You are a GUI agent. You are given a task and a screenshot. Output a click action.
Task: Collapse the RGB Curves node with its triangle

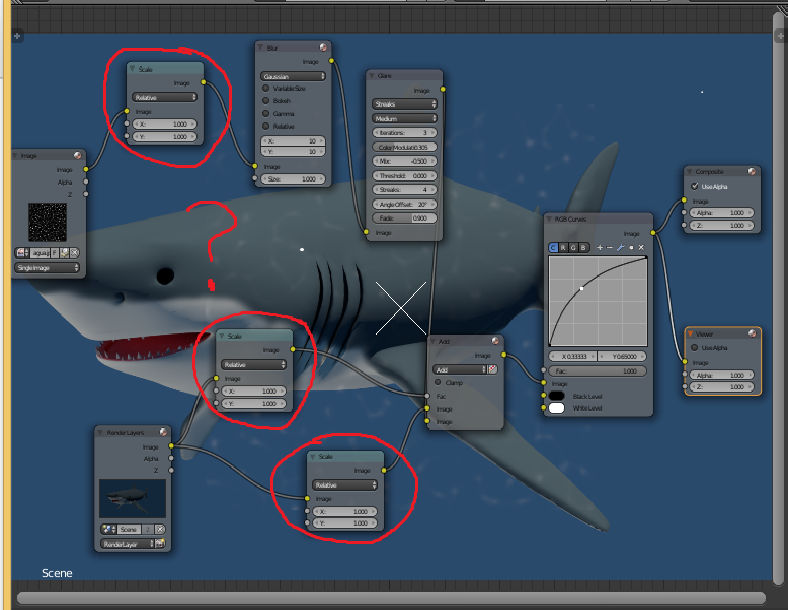coord(549,219)
